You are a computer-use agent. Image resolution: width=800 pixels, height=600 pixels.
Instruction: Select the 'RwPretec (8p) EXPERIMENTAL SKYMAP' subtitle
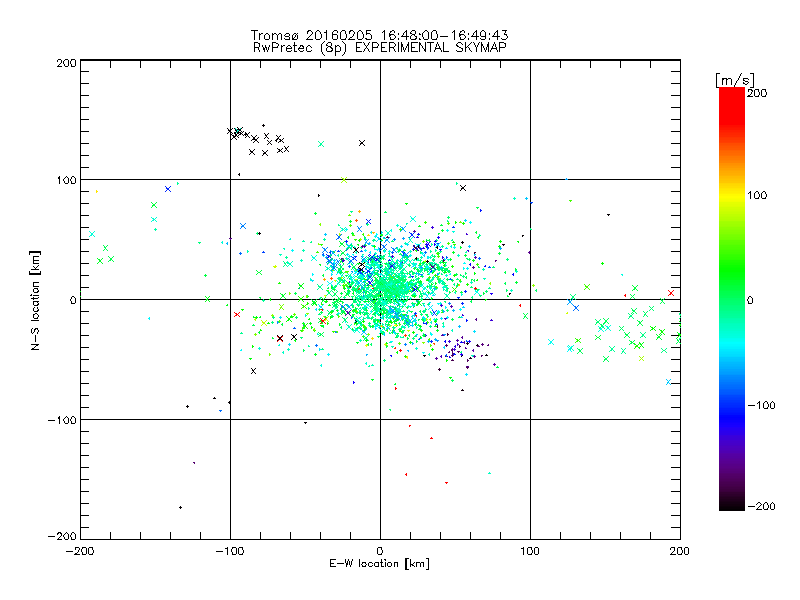[379, 48]
